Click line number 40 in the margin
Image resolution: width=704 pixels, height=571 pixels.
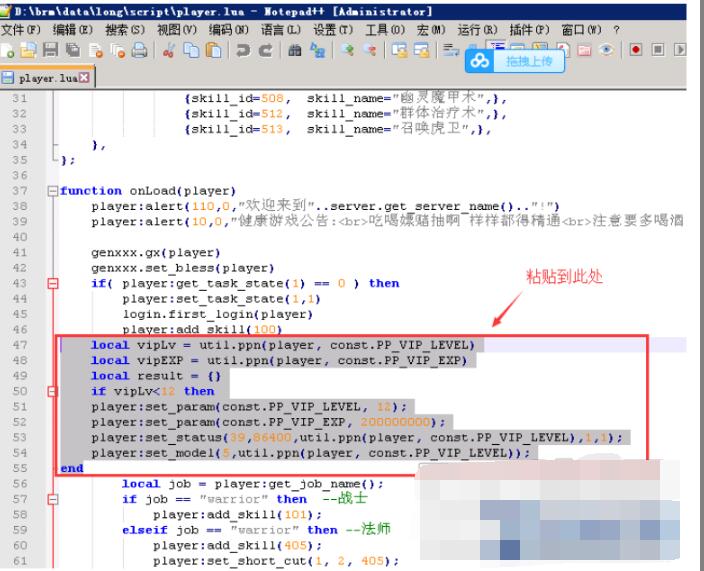(20, 237)
